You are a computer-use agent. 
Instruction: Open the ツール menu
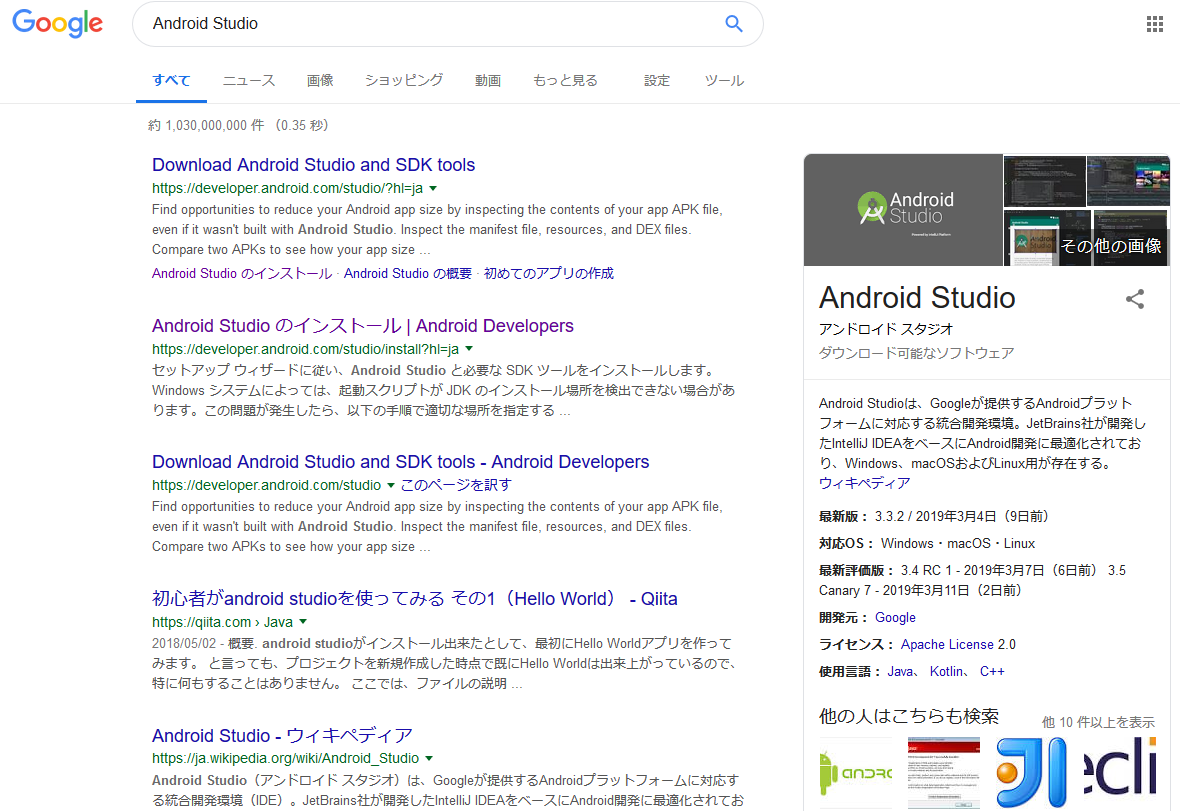pyautogui.click(x=724, y=80)
